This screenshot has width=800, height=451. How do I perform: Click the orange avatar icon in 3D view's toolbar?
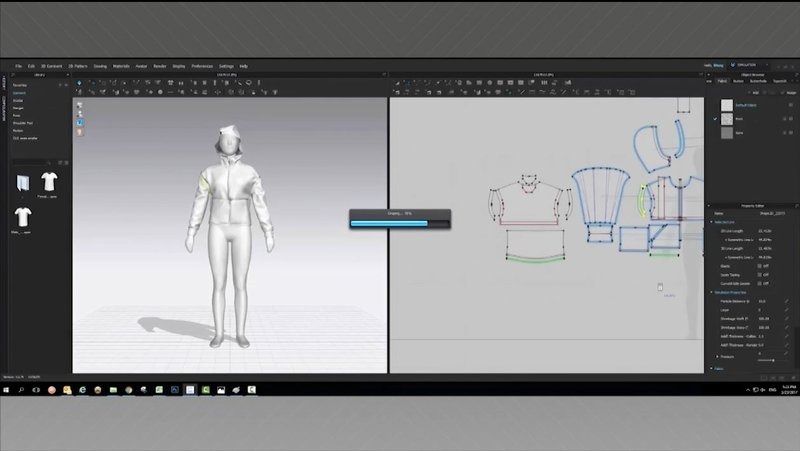(x=79, y=130)
